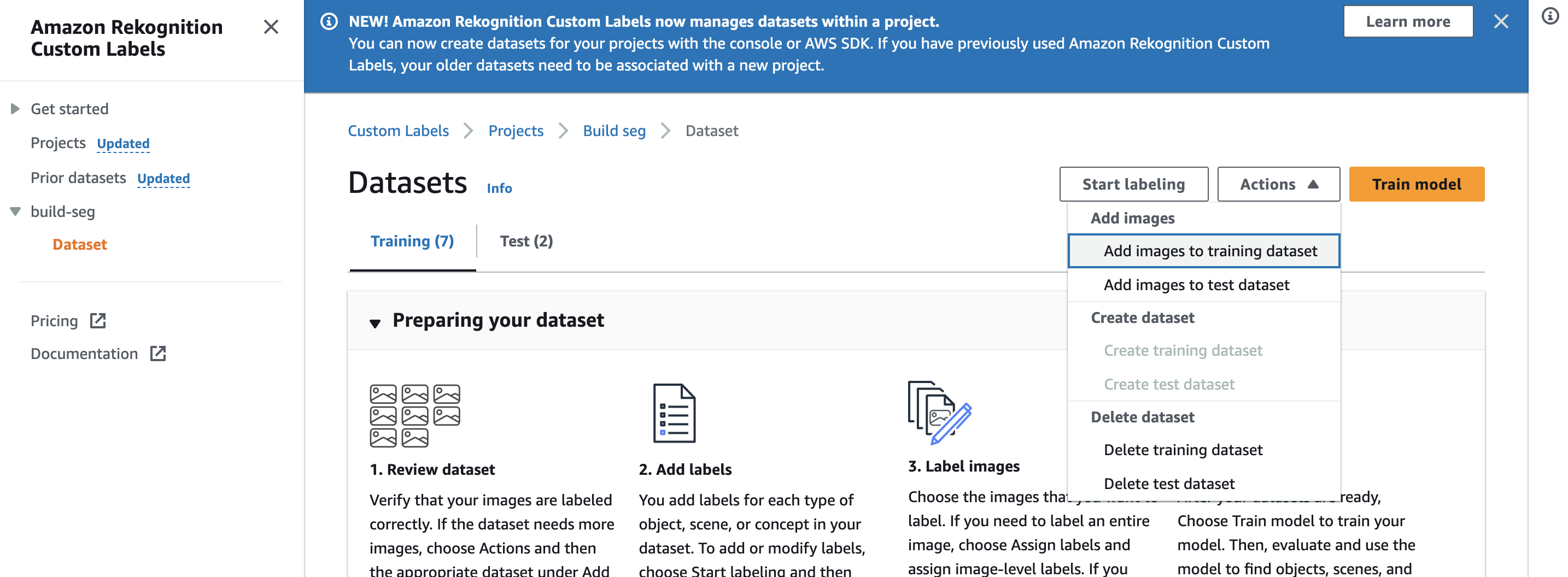Open the Documentation sidebar link

coord(84,354)
